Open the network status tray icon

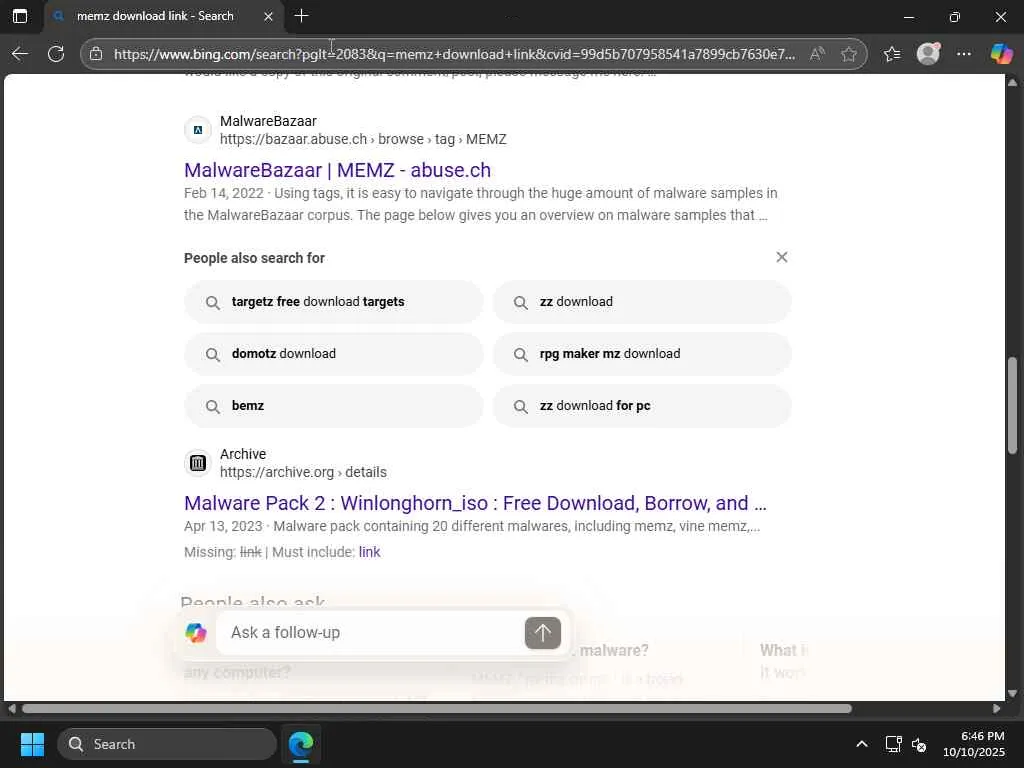893,744
